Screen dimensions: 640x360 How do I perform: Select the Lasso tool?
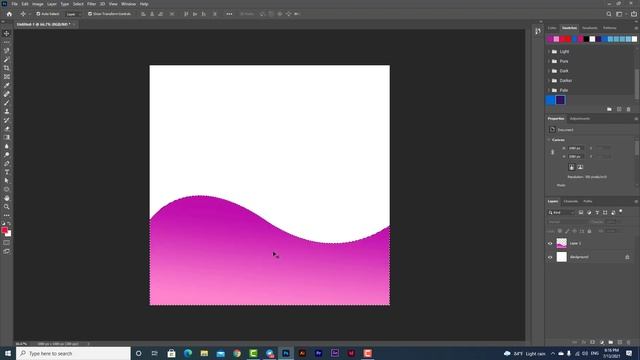(7, 51)
